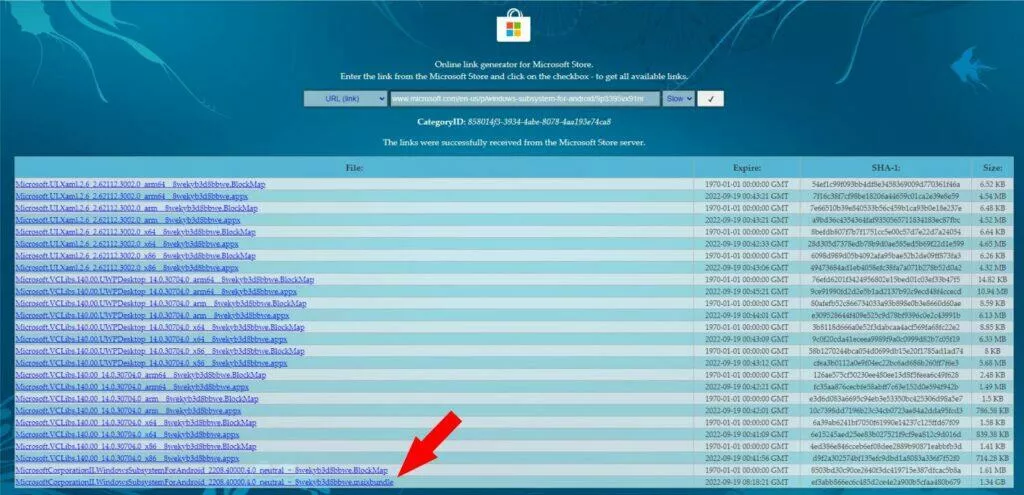Select the '6.52 KB' size cell
The height and width of the screenshot is (495, 1024).
(993, 184)
